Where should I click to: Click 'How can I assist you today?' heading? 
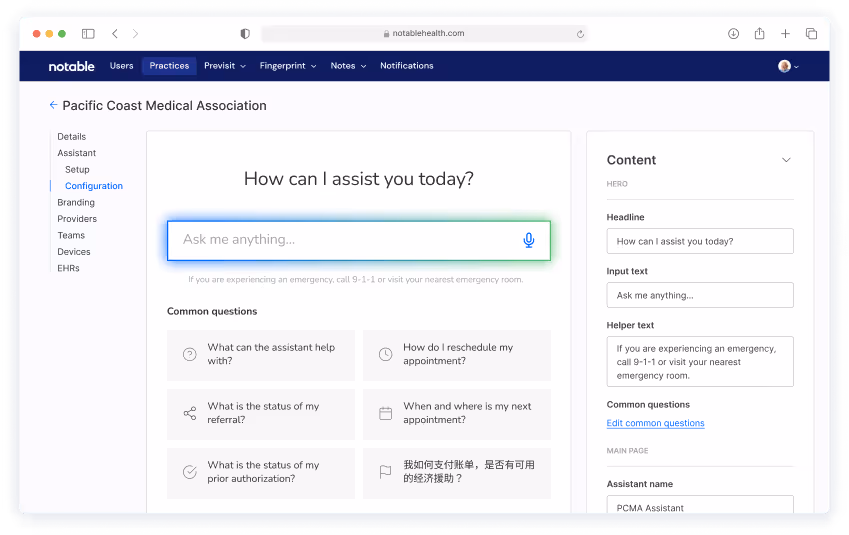pyautogui.click(x=358, y=179)
